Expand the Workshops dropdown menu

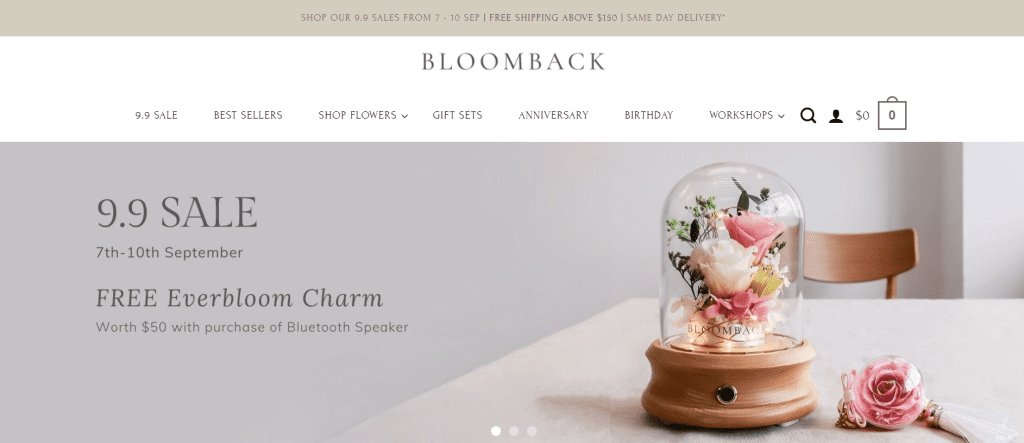746,115
